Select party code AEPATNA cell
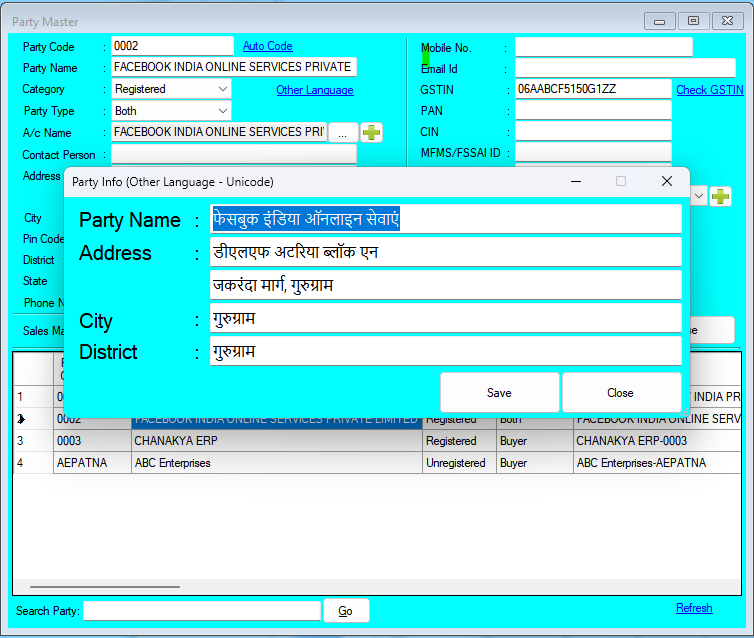754x638 pixels. 92,463
